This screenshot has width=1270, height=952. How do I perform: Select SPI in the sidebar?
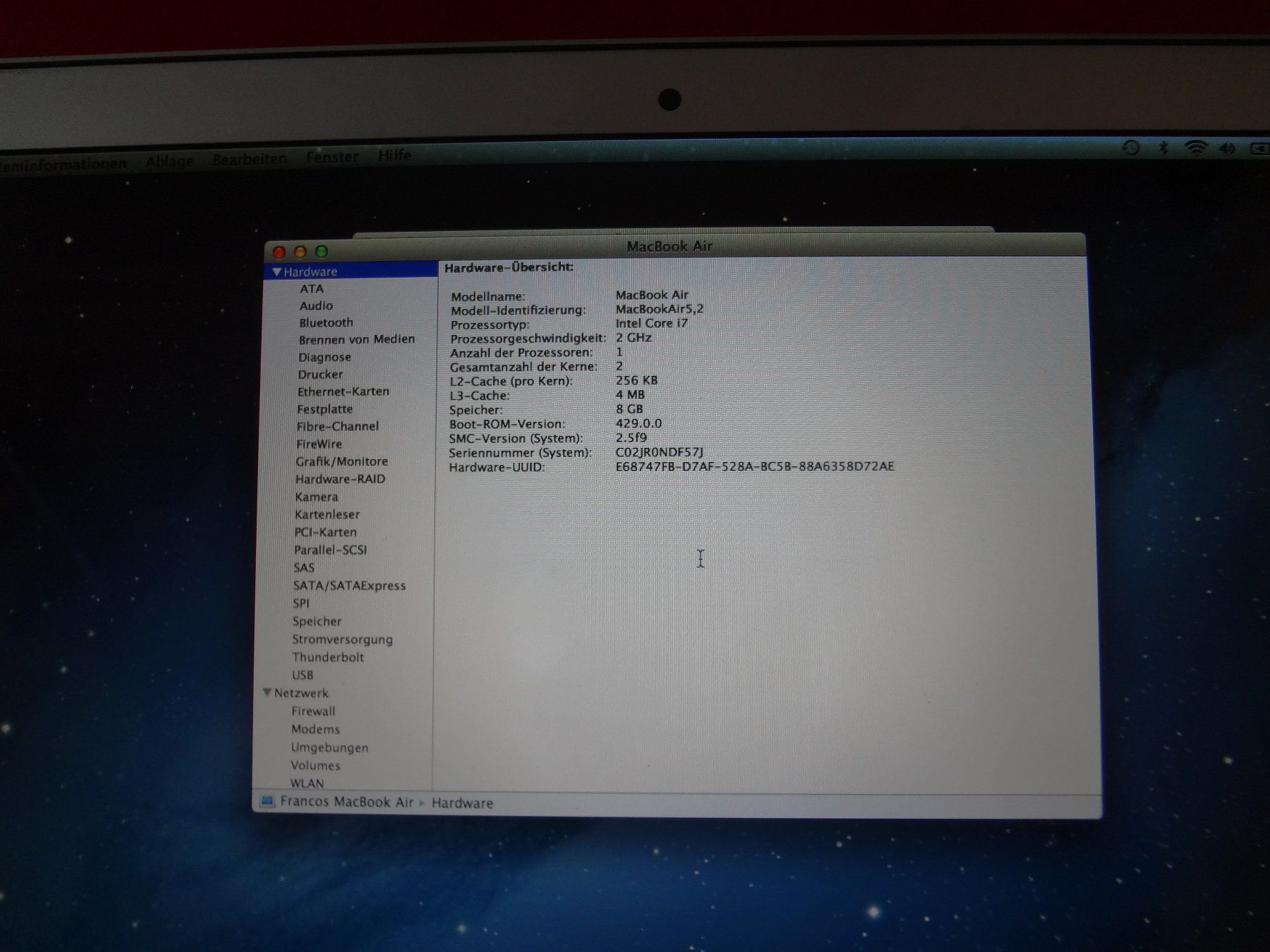click(301, 603)
